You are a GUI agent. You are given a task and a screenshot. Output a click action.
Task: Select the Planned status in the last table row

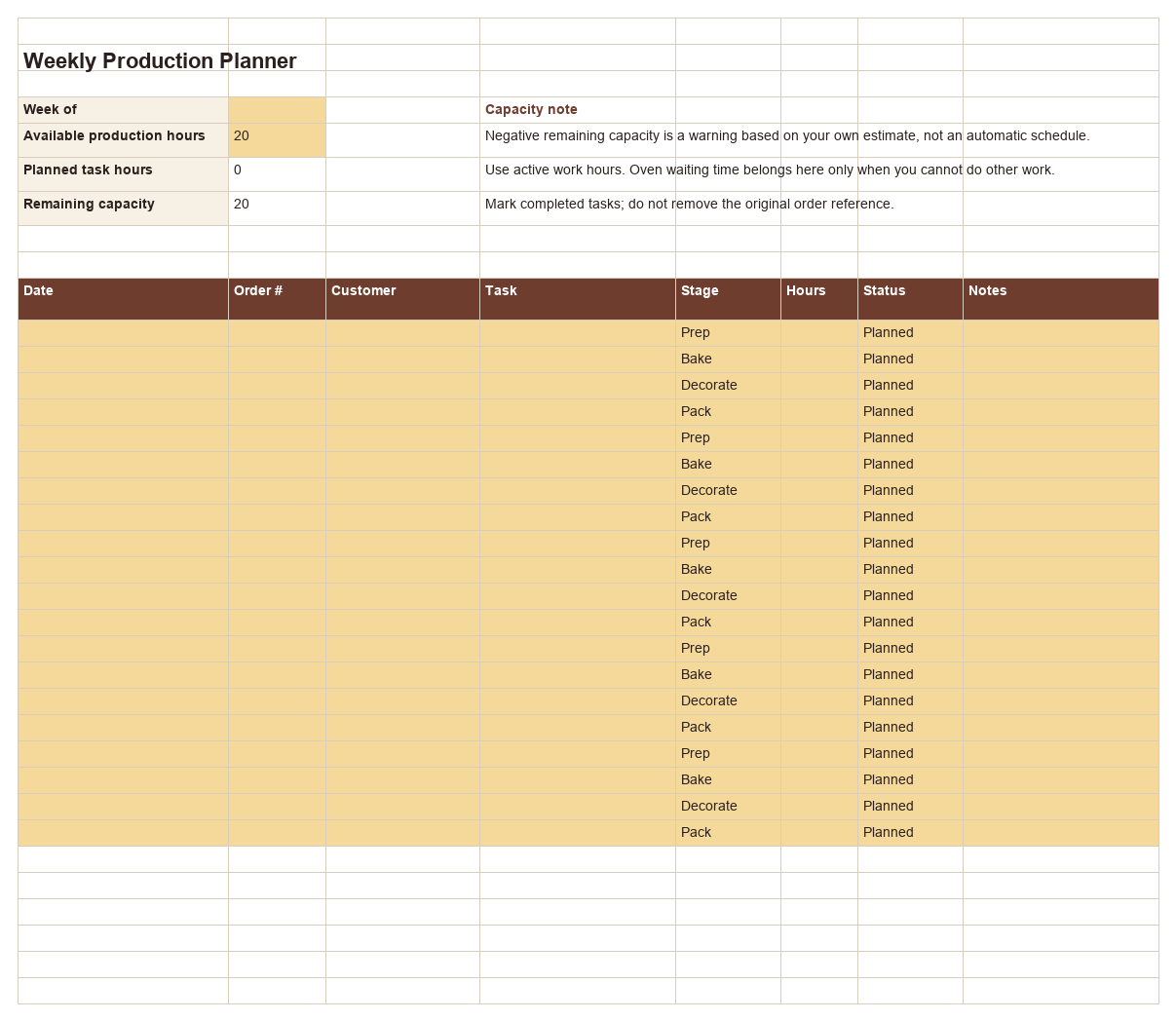point(910,833)
